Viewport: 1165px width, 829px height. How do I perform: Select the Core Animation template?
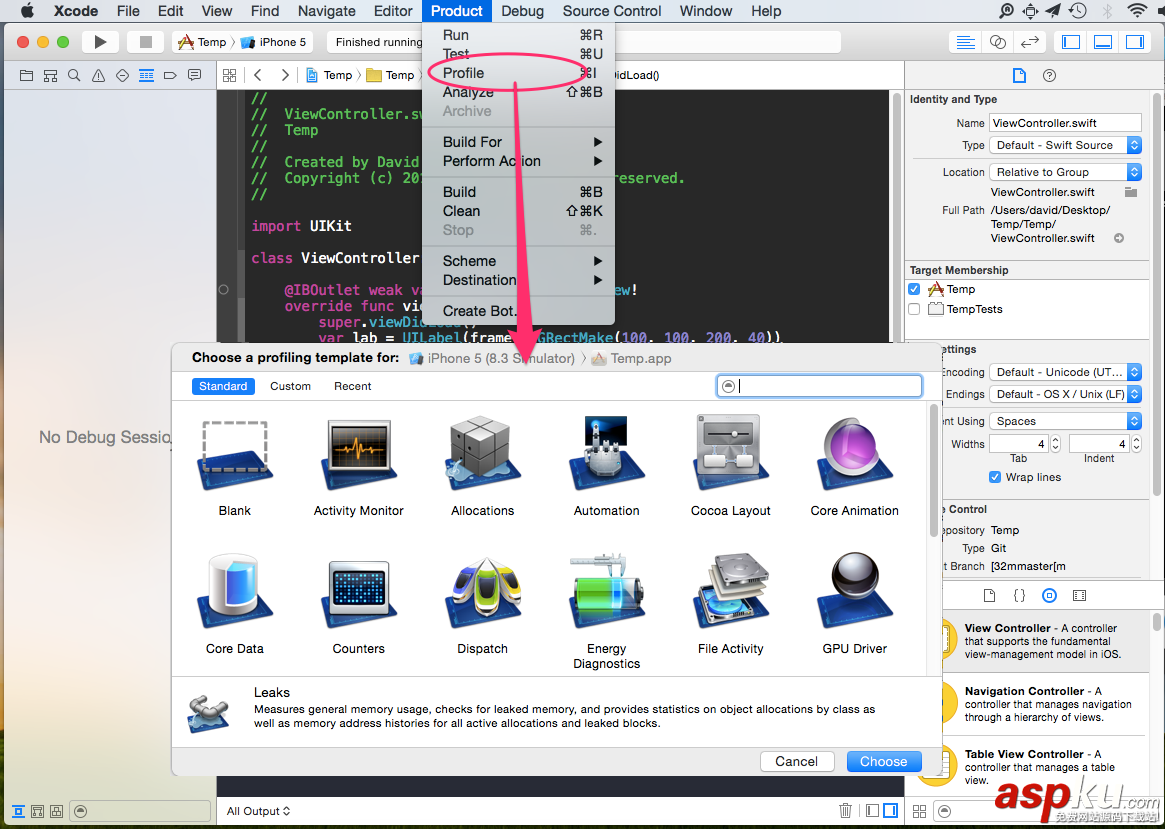pyautogui.click(x=854, y=455)
